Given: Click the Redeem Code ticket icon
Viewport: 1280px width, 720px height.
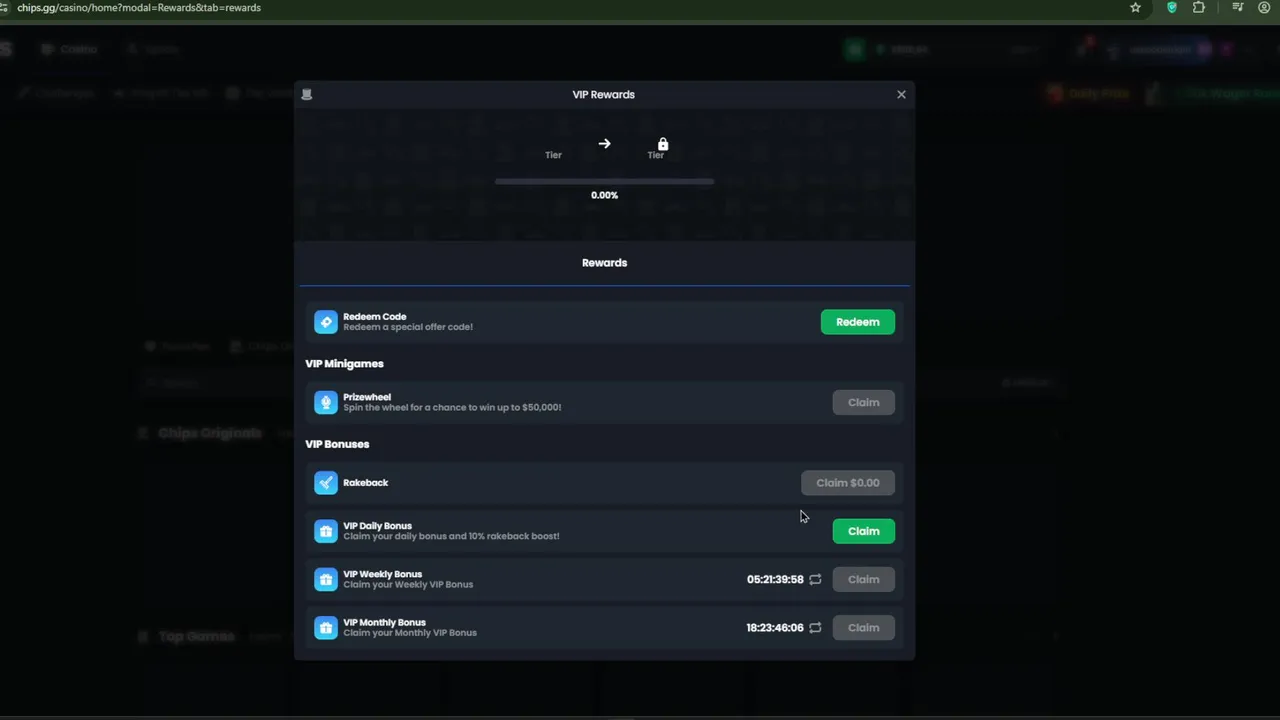Looking at the screenshot, I should pyautogui.click(x=326, y=322).
